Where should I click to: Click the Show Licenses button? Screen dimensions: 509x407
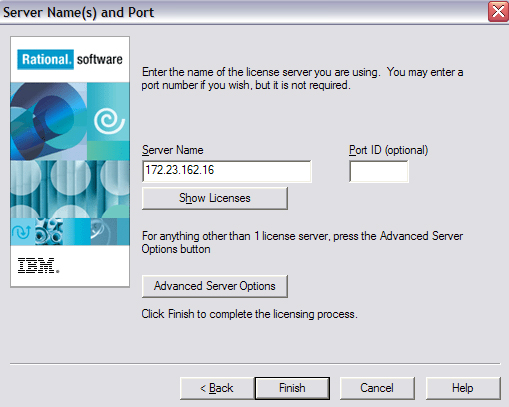coord(215,198)
